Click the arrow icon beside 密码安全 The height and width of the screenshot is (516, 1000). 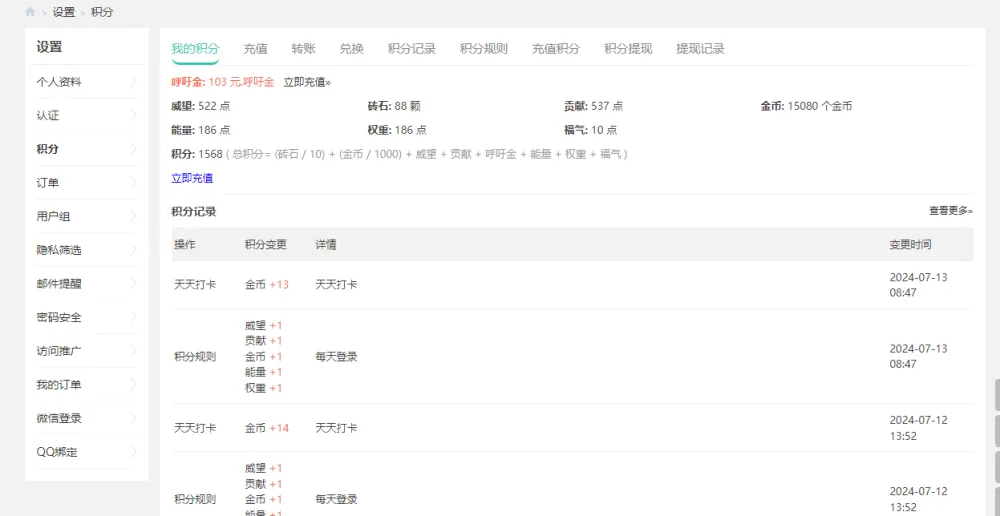[133, 318]
